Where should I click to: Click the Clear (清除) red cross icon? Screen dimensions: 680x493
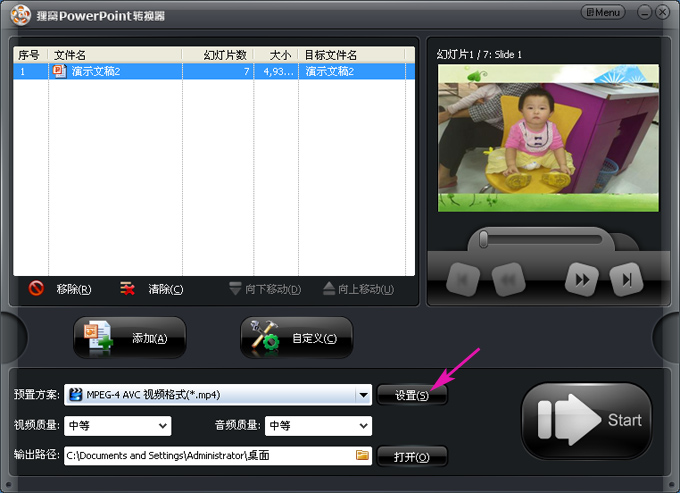[x=127, y=288]
